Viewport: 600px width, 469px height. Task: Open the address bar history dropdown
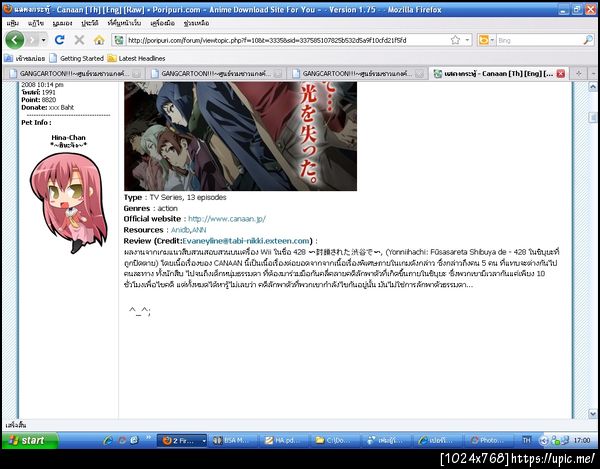[467, 40]
